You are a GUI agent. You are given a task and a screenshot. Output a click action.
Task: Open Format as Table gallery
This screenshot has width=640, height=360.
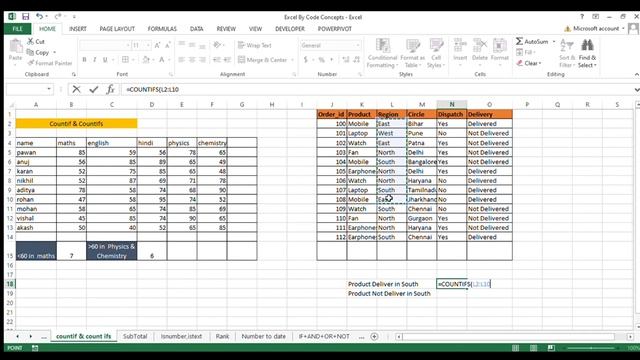[x=413, y=53]
